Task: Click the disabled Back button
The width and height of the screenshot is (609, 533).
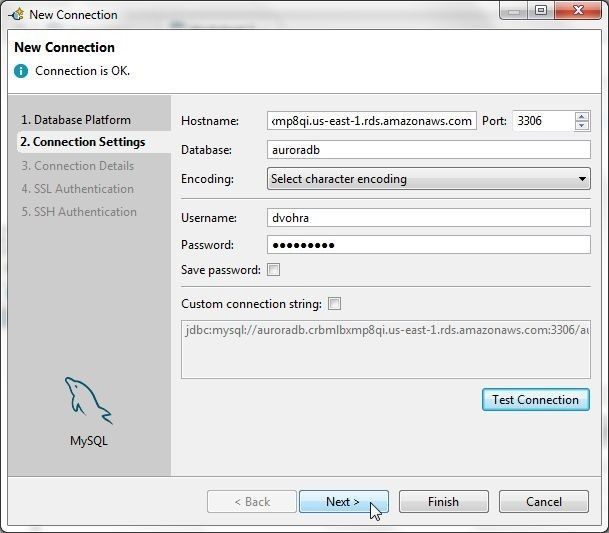Action: [252, 502]
